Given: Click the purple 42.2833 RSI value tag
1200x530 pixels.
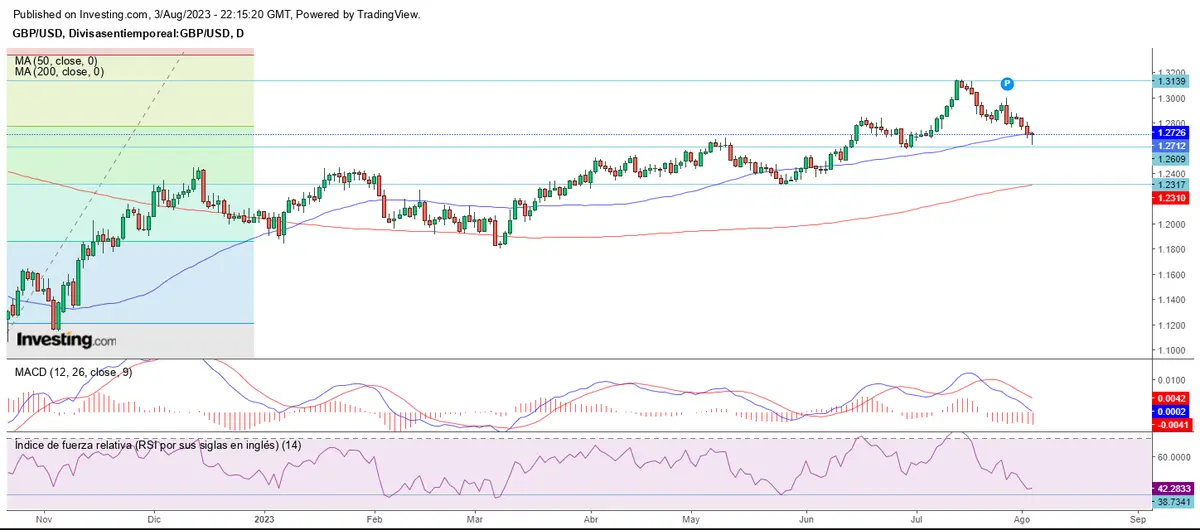Looking at the screenshot, I should 1170,488.
